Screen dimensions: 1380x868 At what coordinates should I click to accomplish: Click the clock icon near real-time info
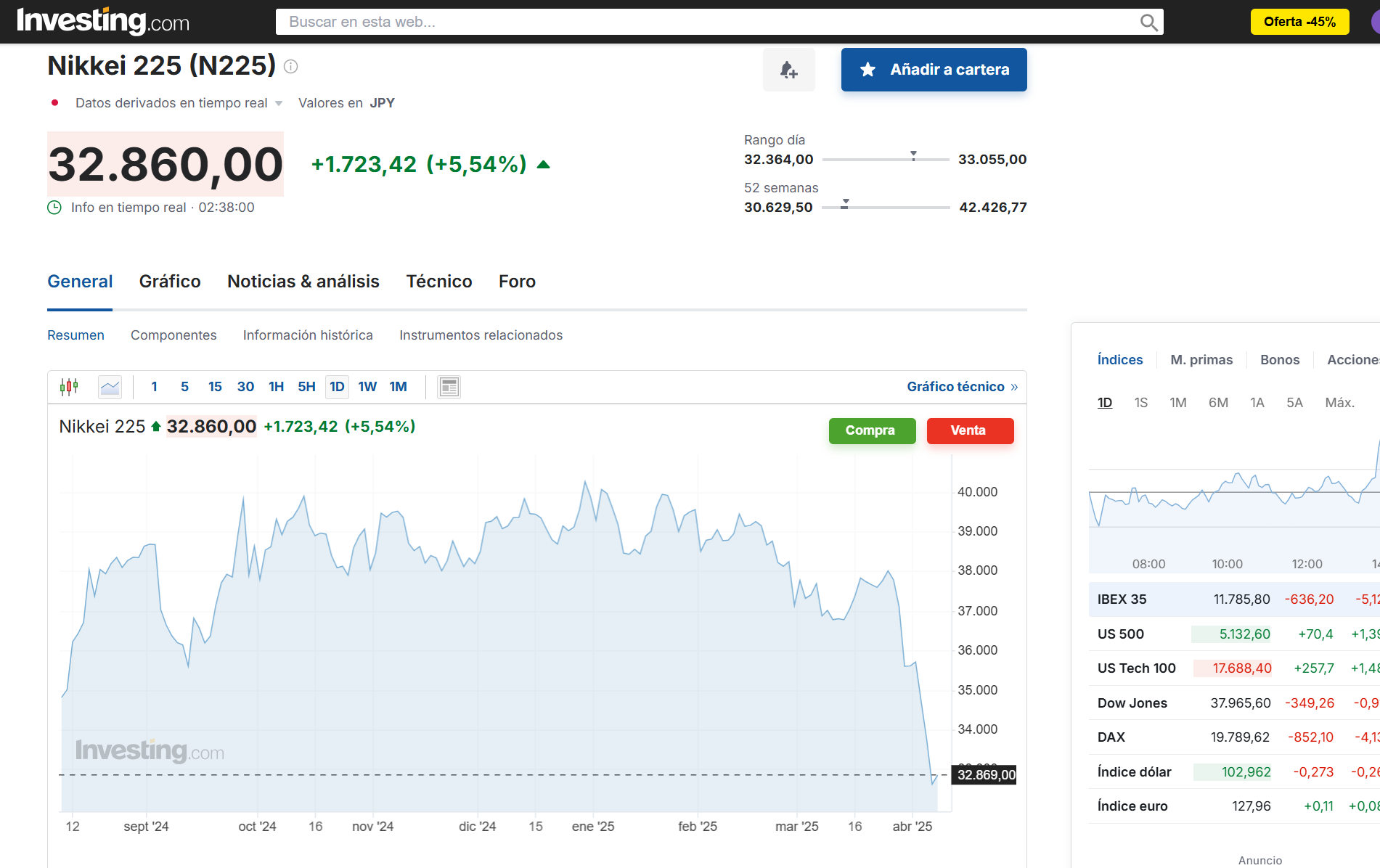[54, 208]
